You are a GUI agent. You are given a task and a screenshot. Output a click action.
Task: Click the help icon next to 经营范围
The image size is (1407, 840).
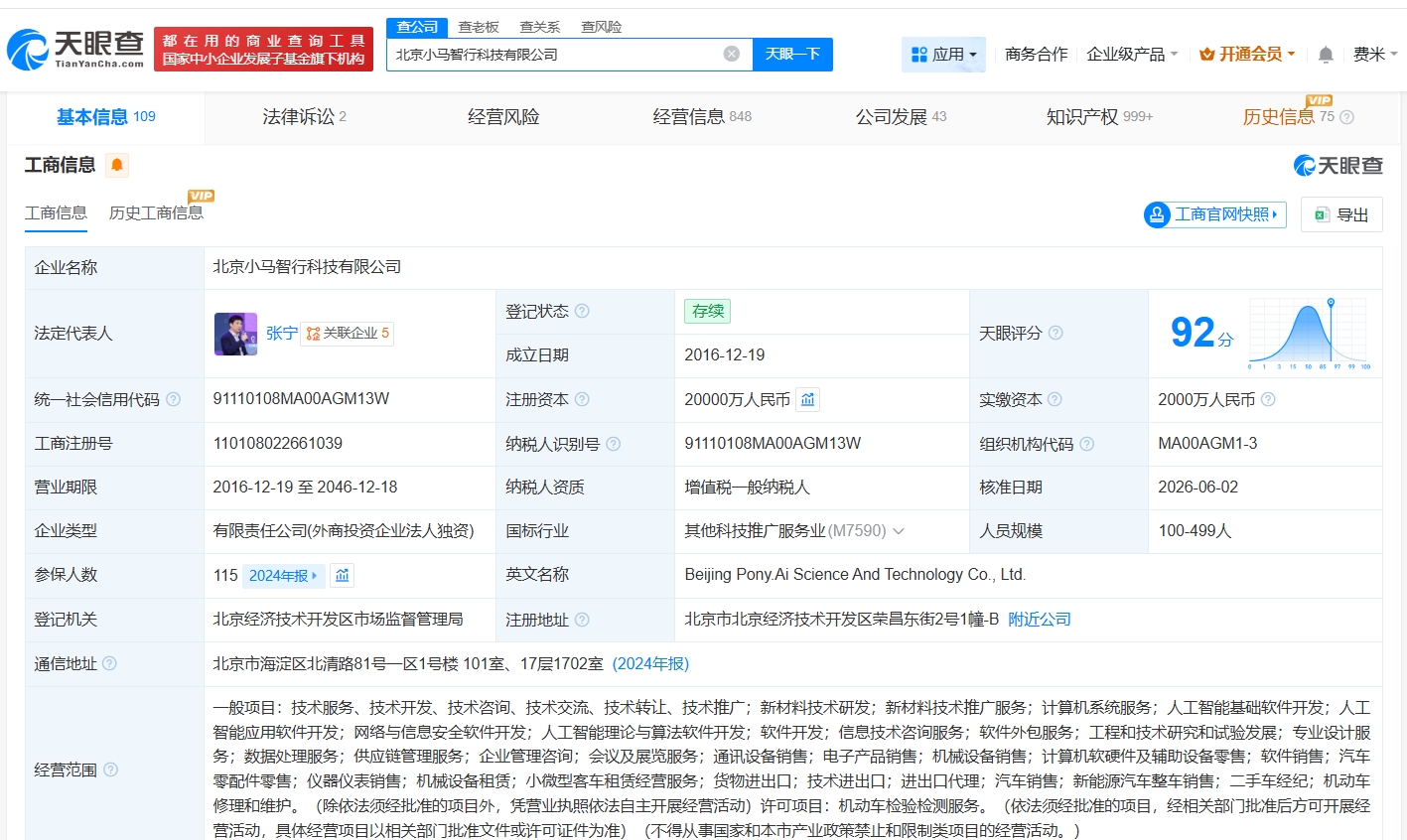[111, 770]
